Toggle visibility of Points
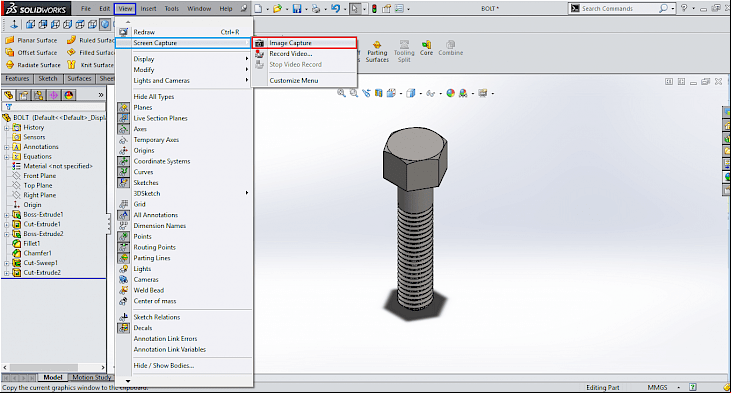This screenshot has height=393, width=731. (123, 236)
